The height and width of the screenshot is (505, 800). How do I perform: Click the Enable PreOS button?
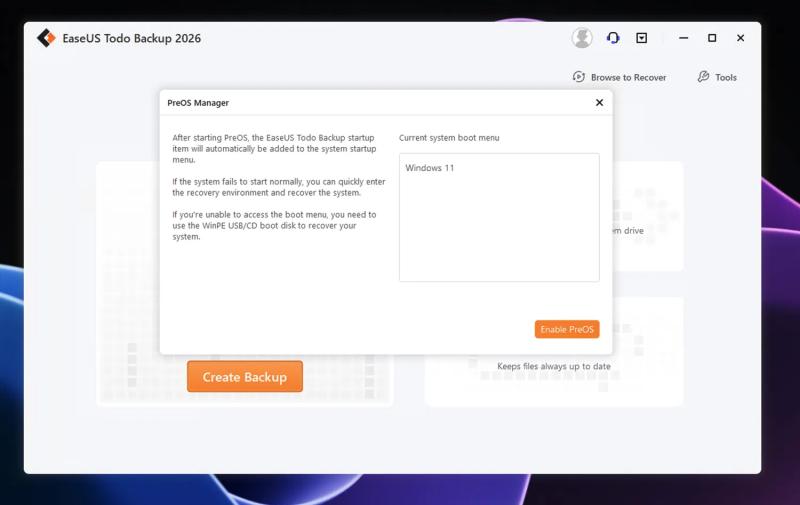(x=567, y=330)
